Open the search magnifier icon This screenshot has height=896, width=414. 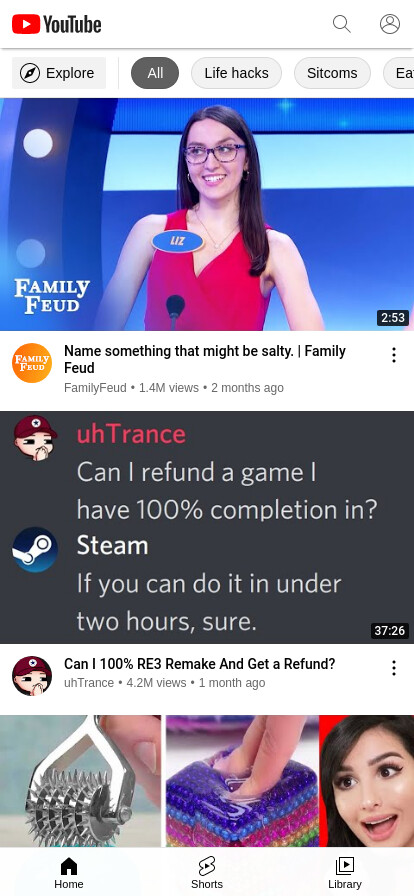coord(342,24)
